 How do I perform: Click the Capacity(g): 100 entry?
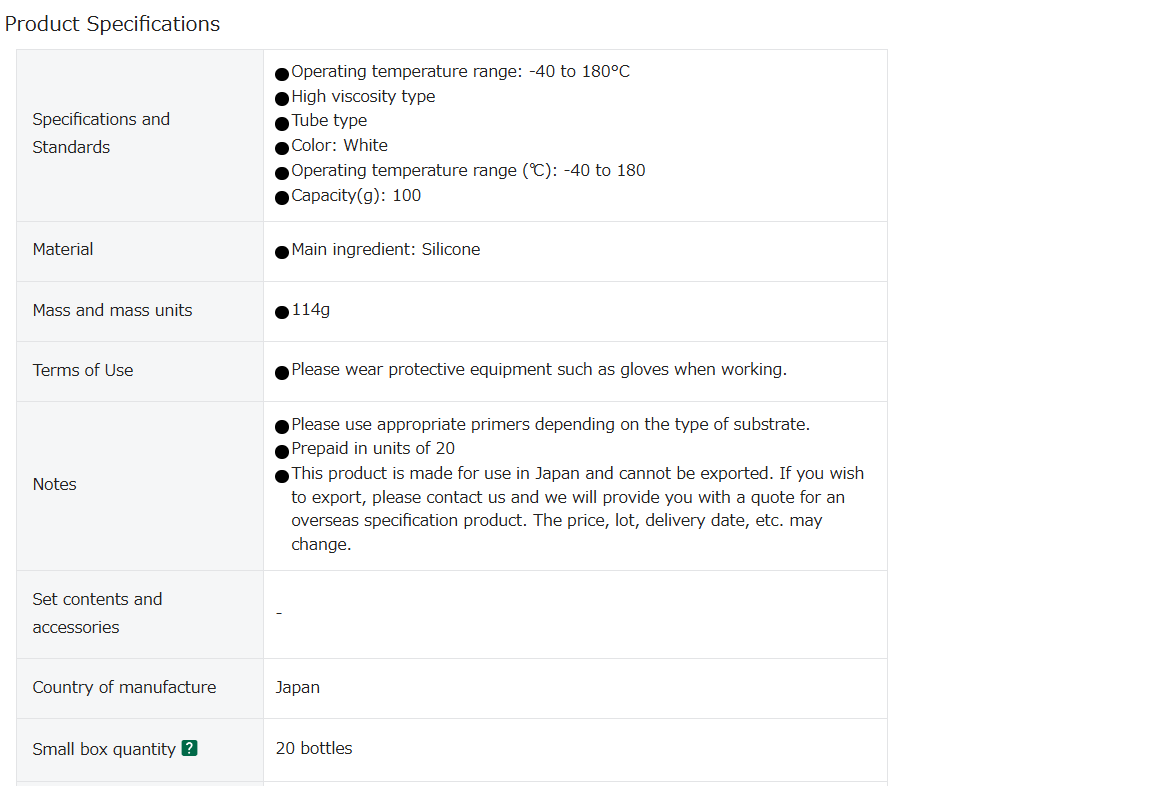(x=356, y=195)
